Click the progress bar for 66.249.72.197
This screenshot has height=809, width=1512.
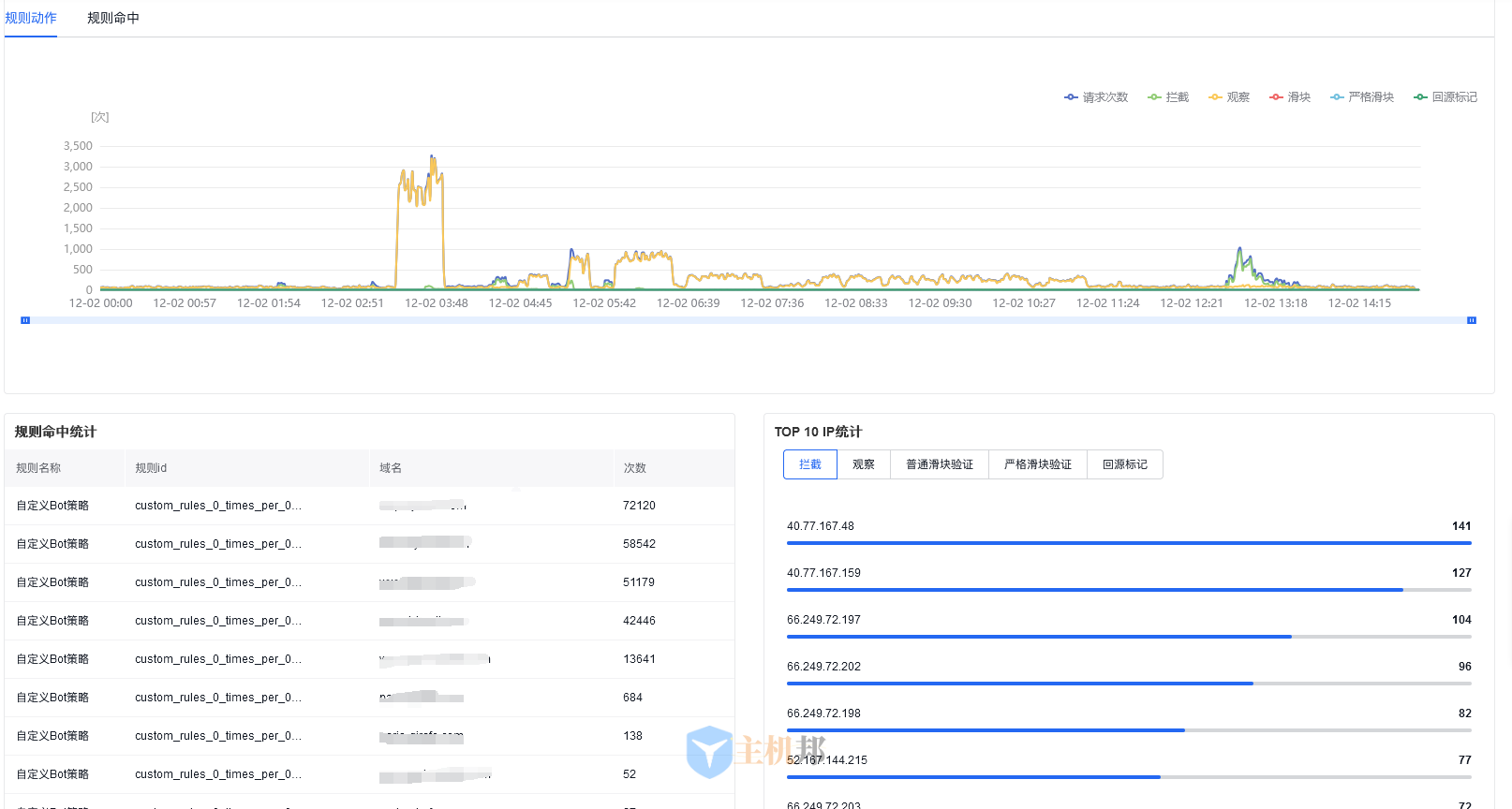[1129, 637]
